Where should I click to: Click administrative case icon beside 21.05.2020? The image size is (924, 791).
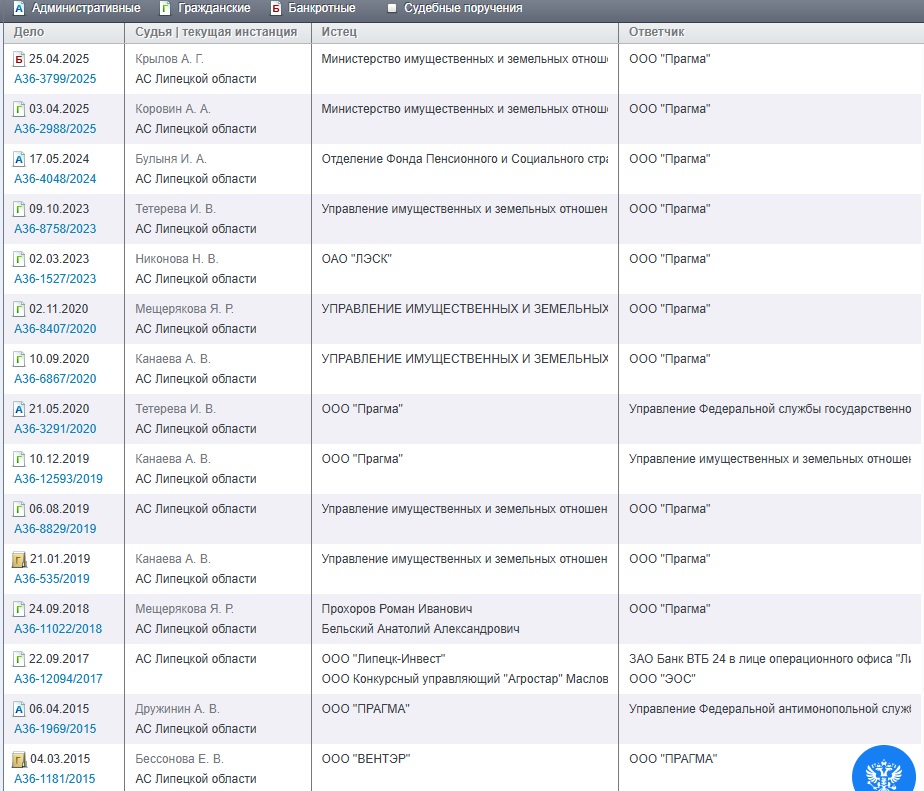[19, 409]
